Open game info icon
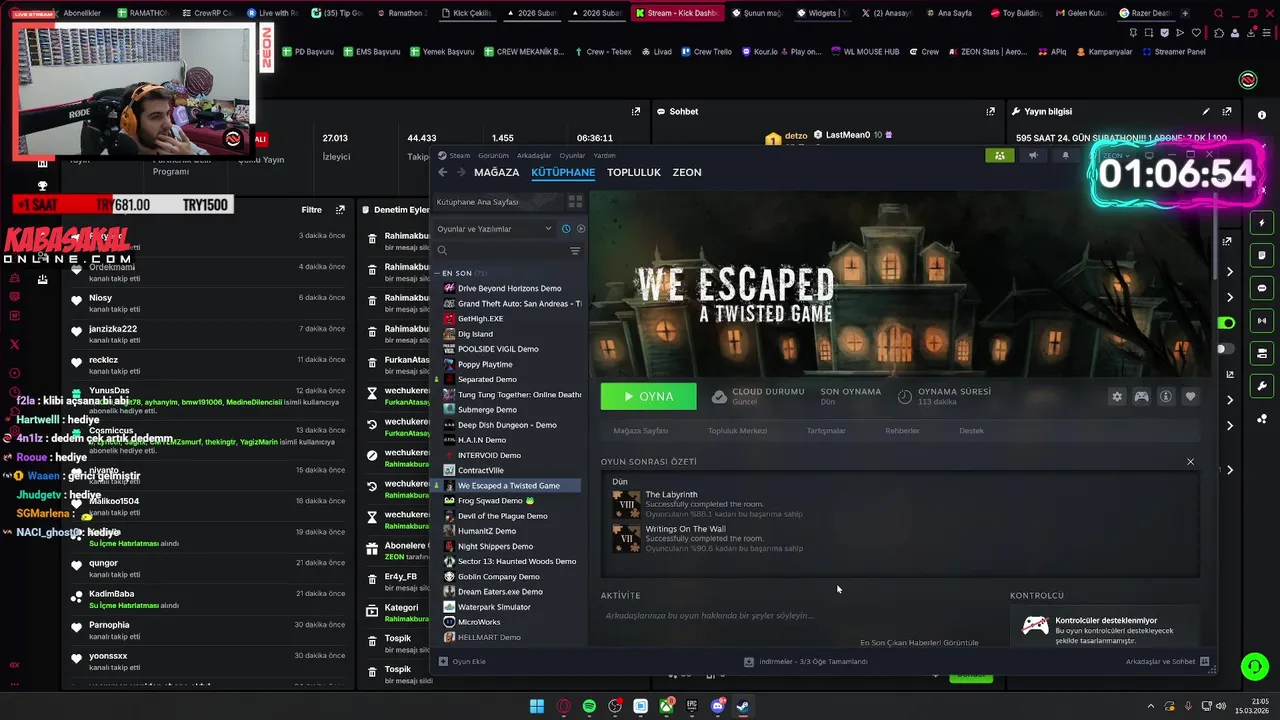The image size is (1280, 720). point(1166,397)
